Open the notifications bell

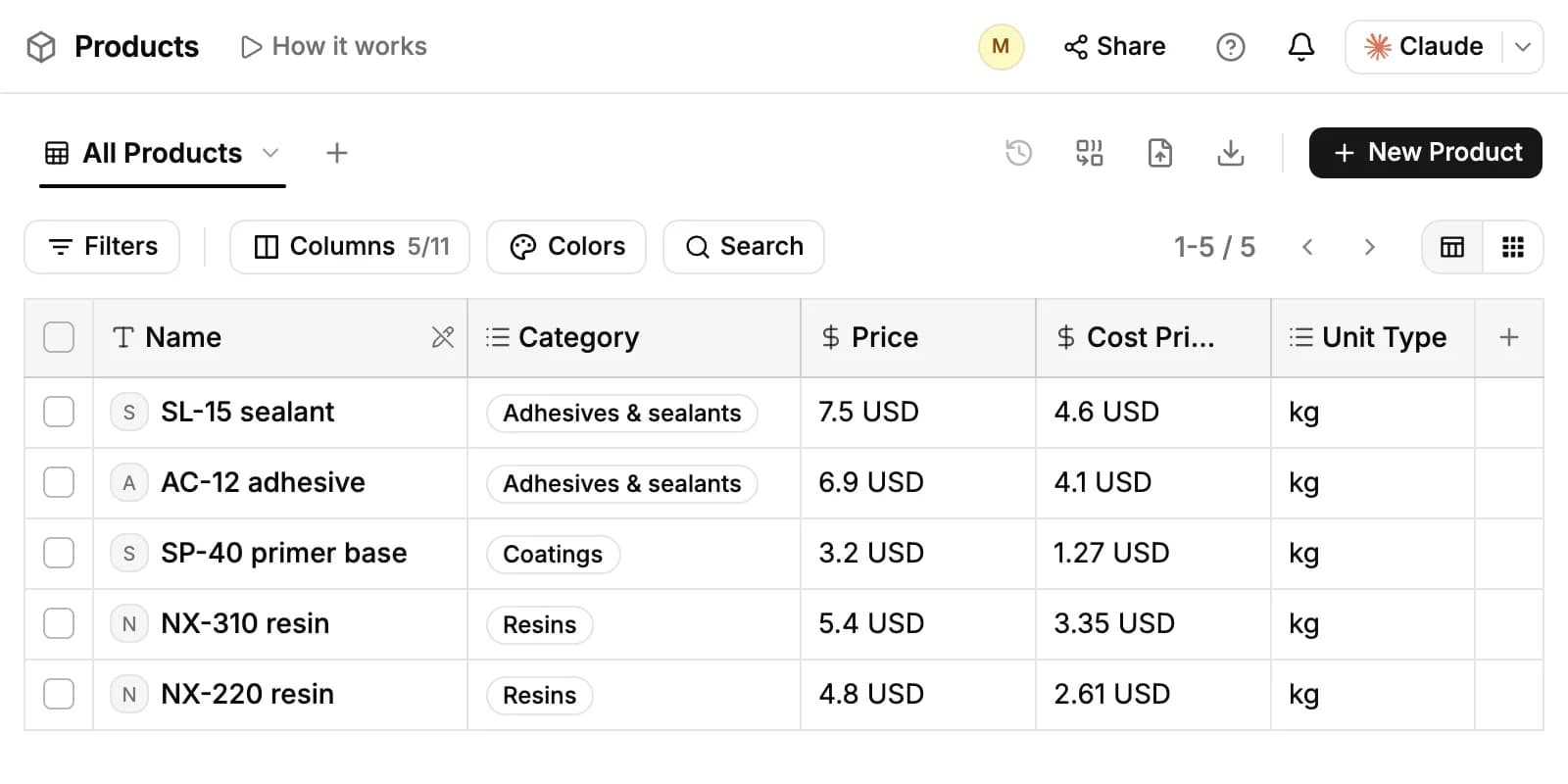[1300, 46]
